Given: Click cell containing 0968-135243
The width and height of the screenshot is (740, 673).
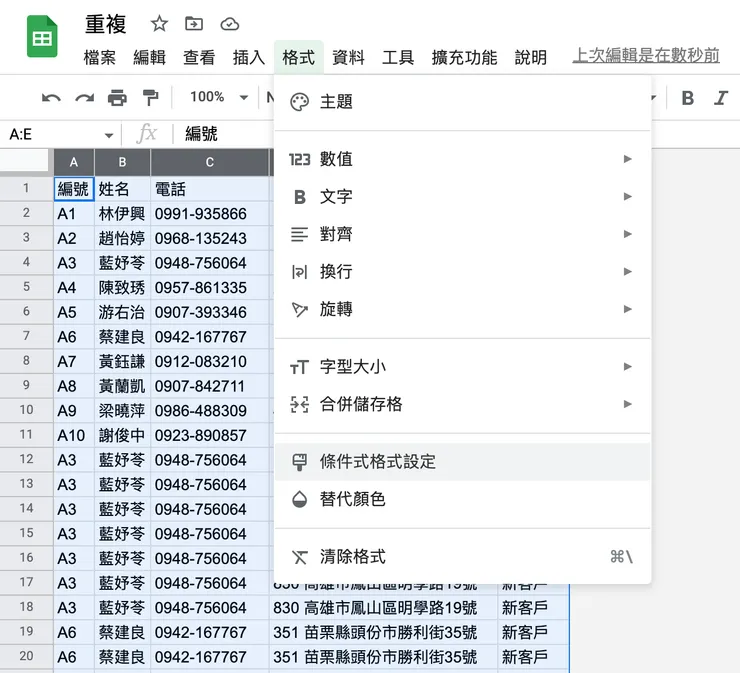Looking at the screenshot, I should coord(210,238).
